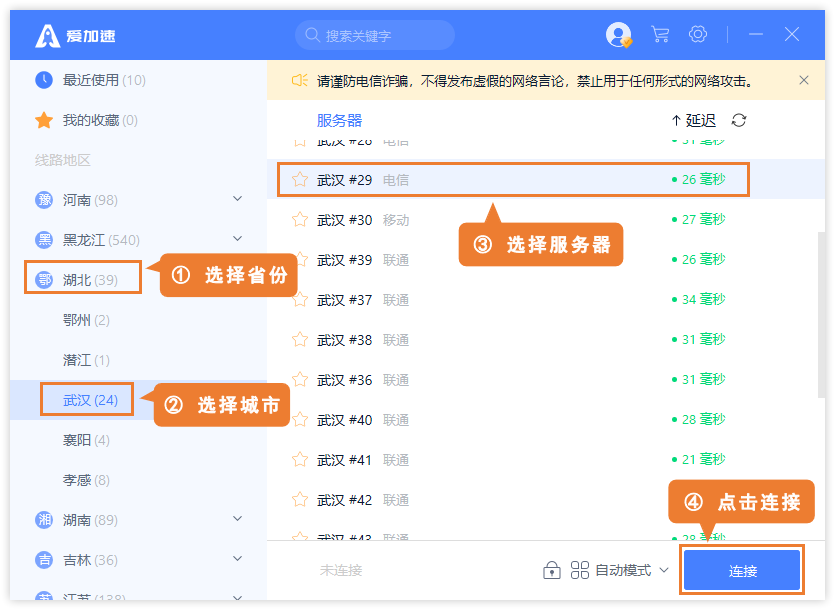Click the star icon for 我的收藏
Viewport: 835px width, 610px height.
click(x=44, y=120)
